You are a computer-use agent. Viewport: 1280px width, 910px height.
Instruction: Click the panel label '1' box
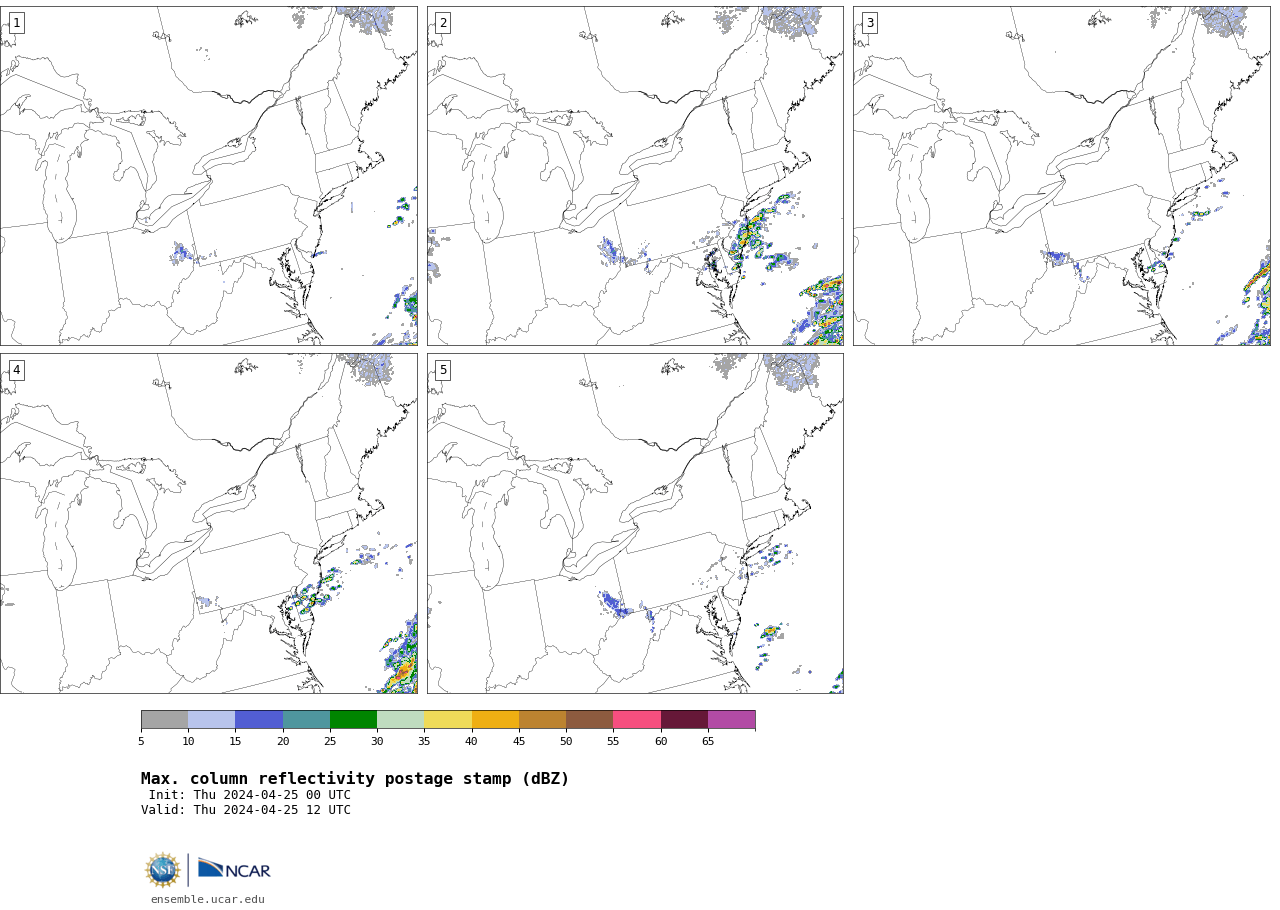pos(16,23)
